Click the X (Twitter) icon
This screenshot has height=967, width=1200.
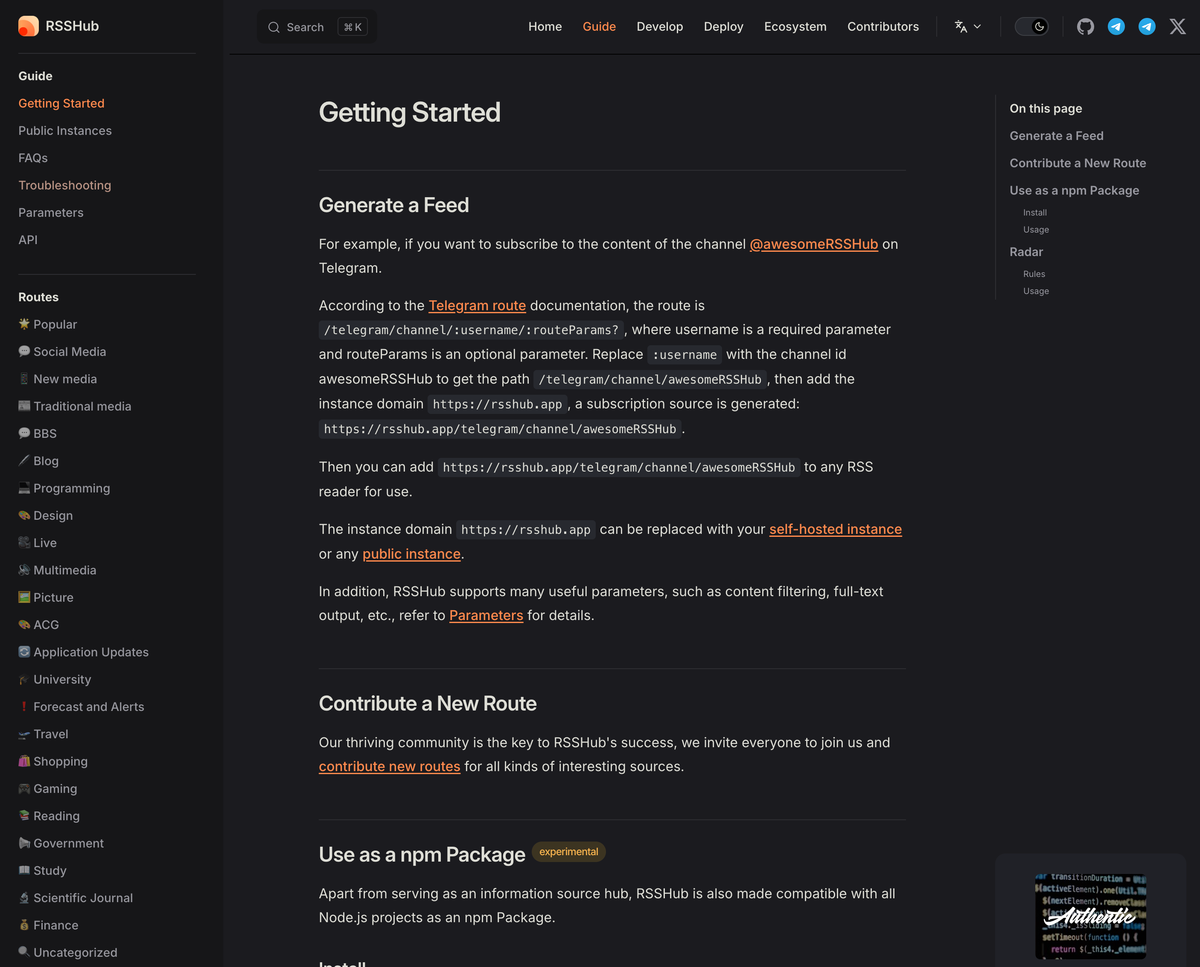[x=1178, y=27]
